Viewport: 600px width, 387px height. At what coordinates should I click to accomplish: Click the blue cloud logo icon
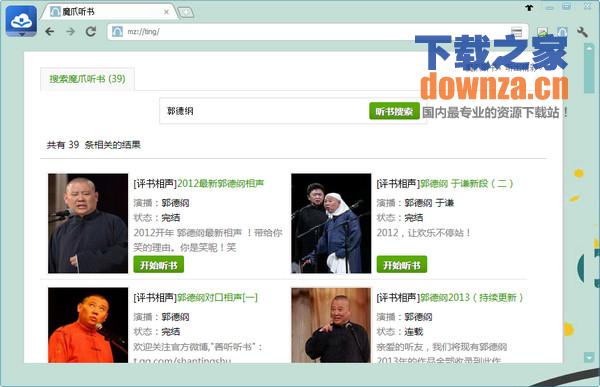(21, 21)
